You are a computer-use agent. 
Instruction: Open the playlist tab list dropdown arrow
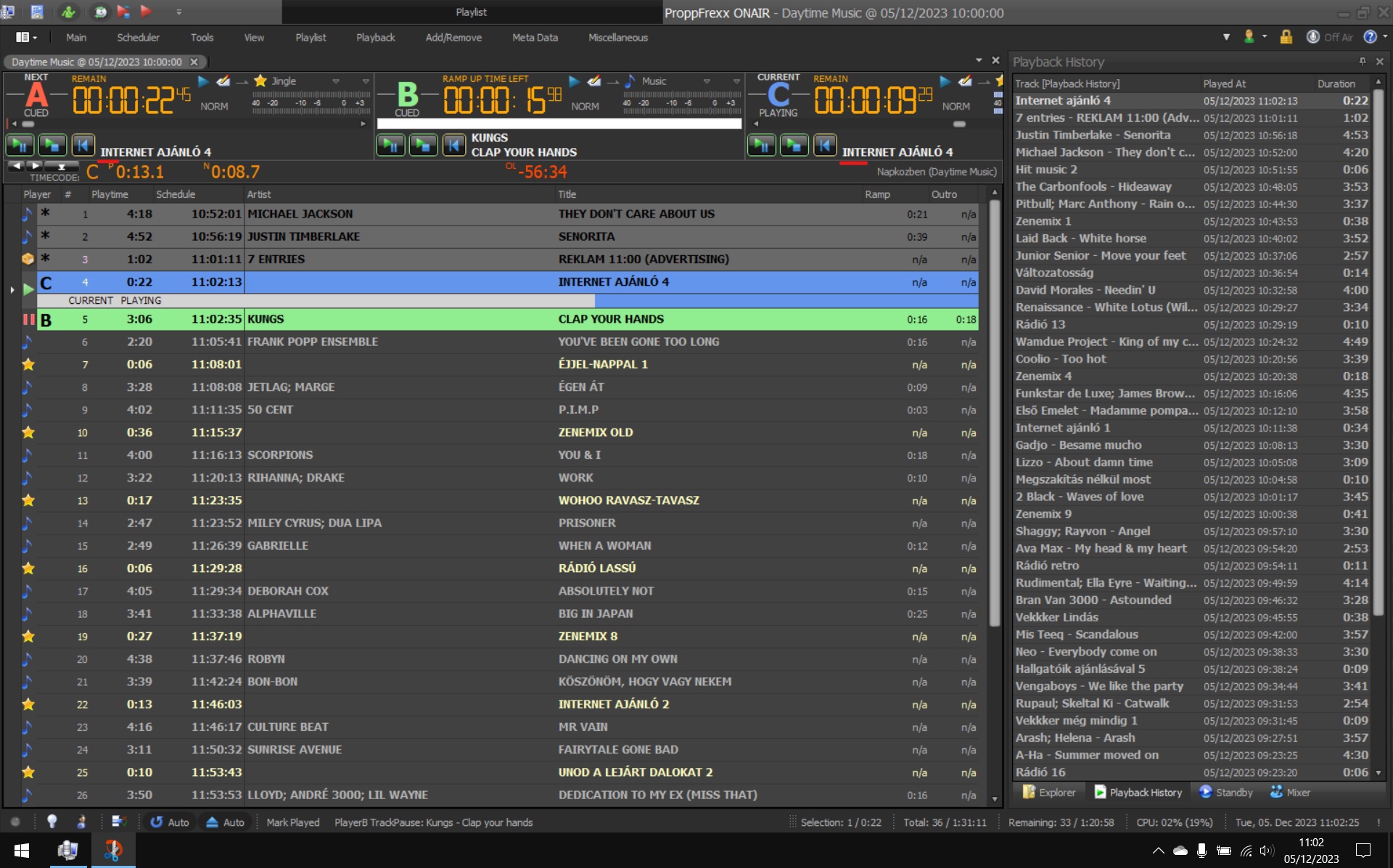click(x=979, y=61)
